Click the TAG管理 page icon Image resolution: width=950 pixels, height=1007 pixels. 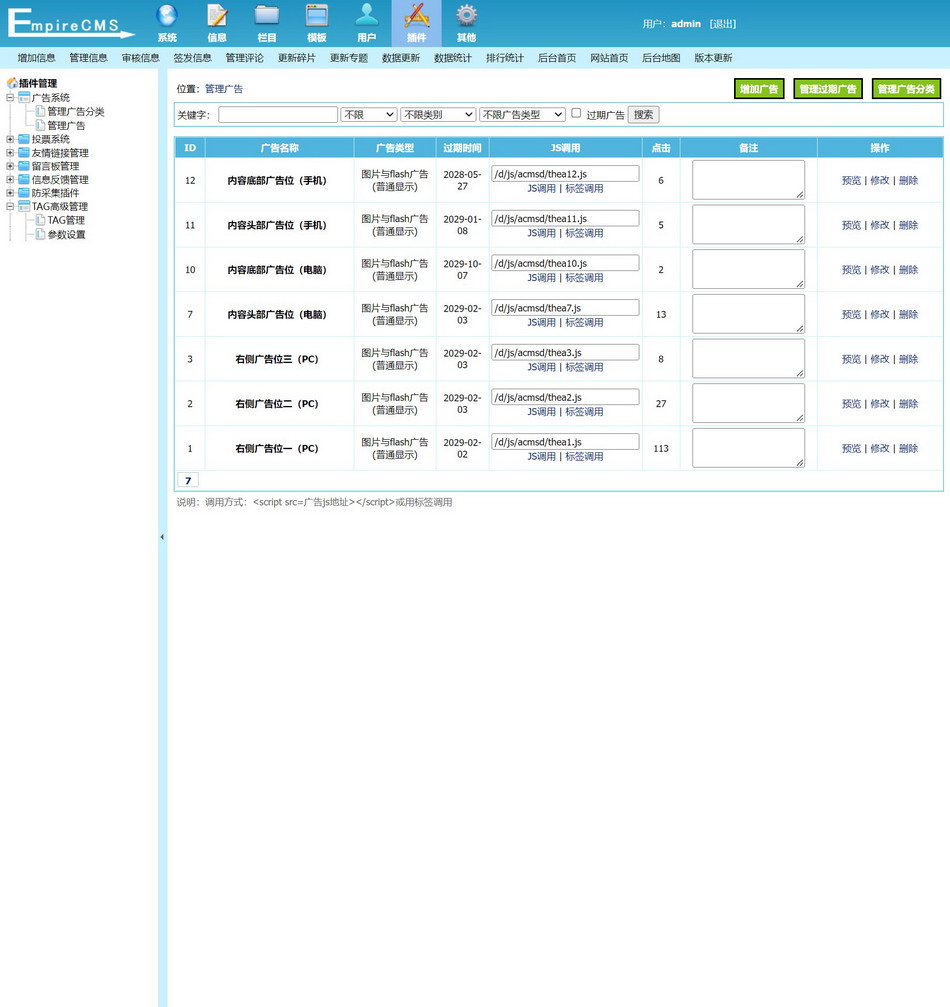point(40,220)
